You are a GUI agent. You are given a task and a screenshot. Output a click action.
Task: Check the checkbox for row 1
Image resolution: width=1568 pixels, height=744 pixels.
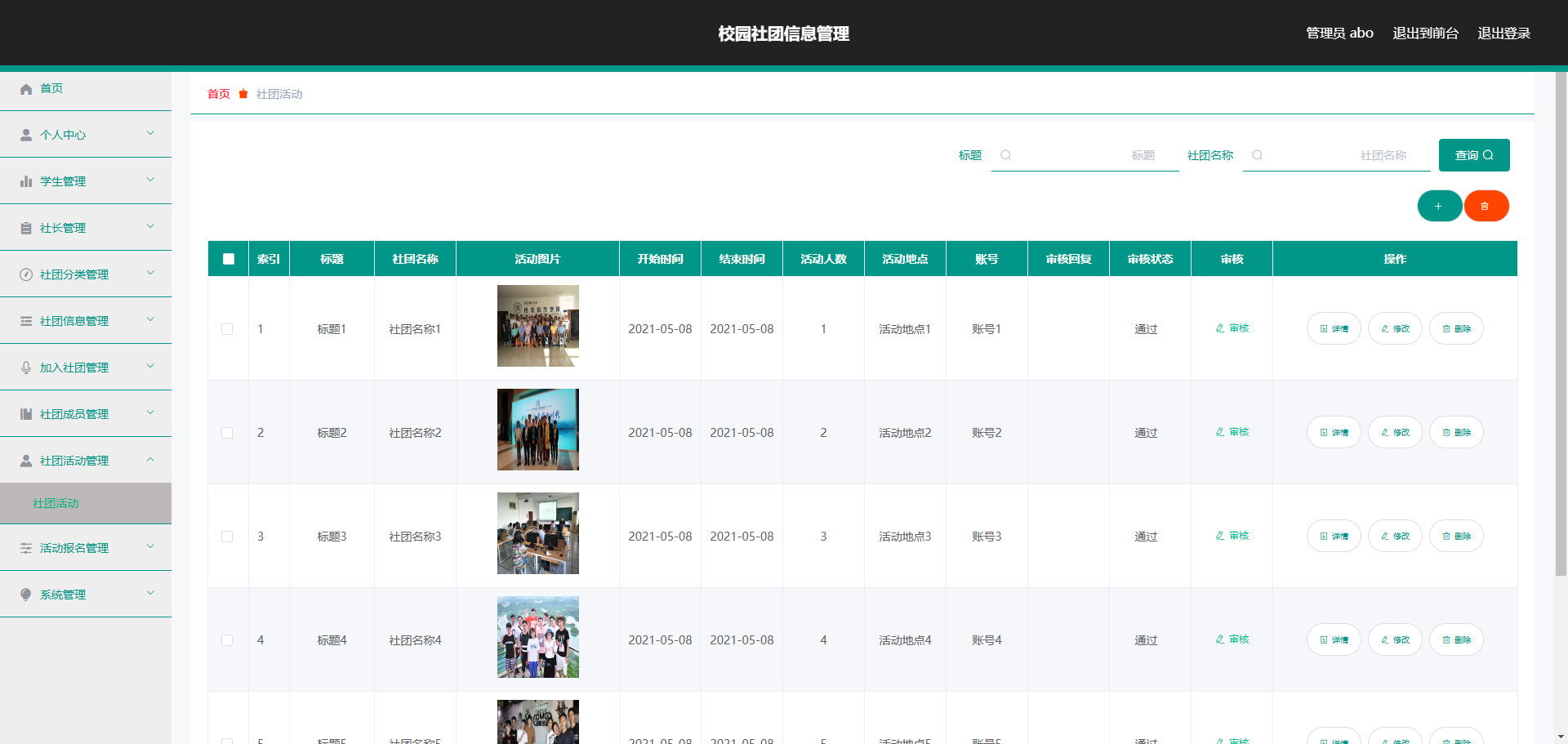227,329
